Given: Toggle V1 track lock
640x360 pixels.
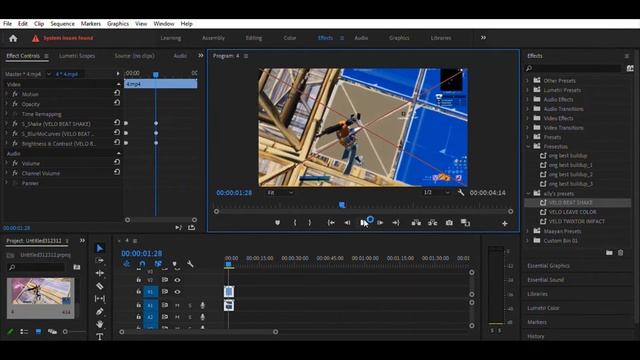Looking at the screenshot, I should point(139,292).
